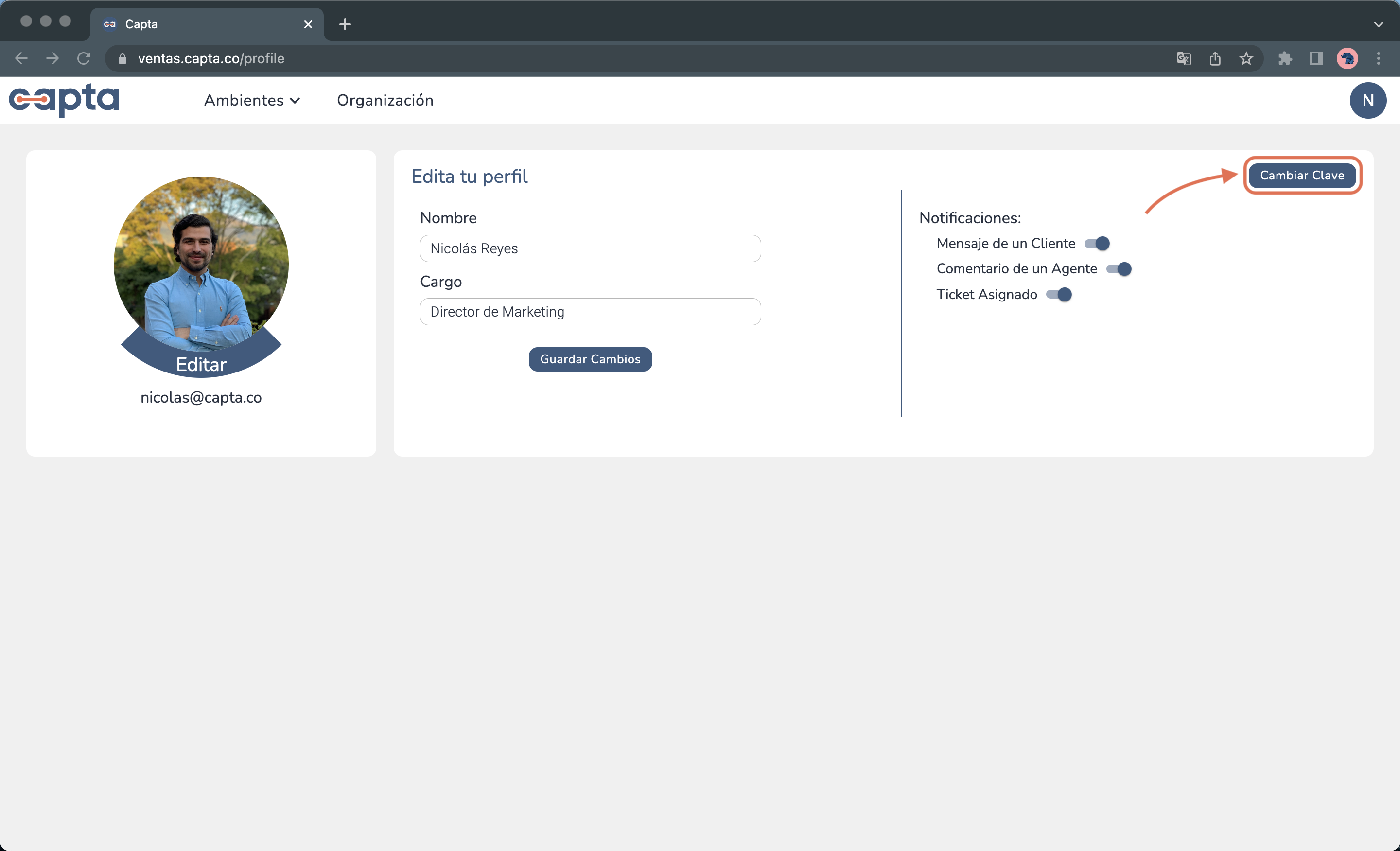
Task: Turn off Ticket Asignado notifications
Action: (x=1059, y=295)
